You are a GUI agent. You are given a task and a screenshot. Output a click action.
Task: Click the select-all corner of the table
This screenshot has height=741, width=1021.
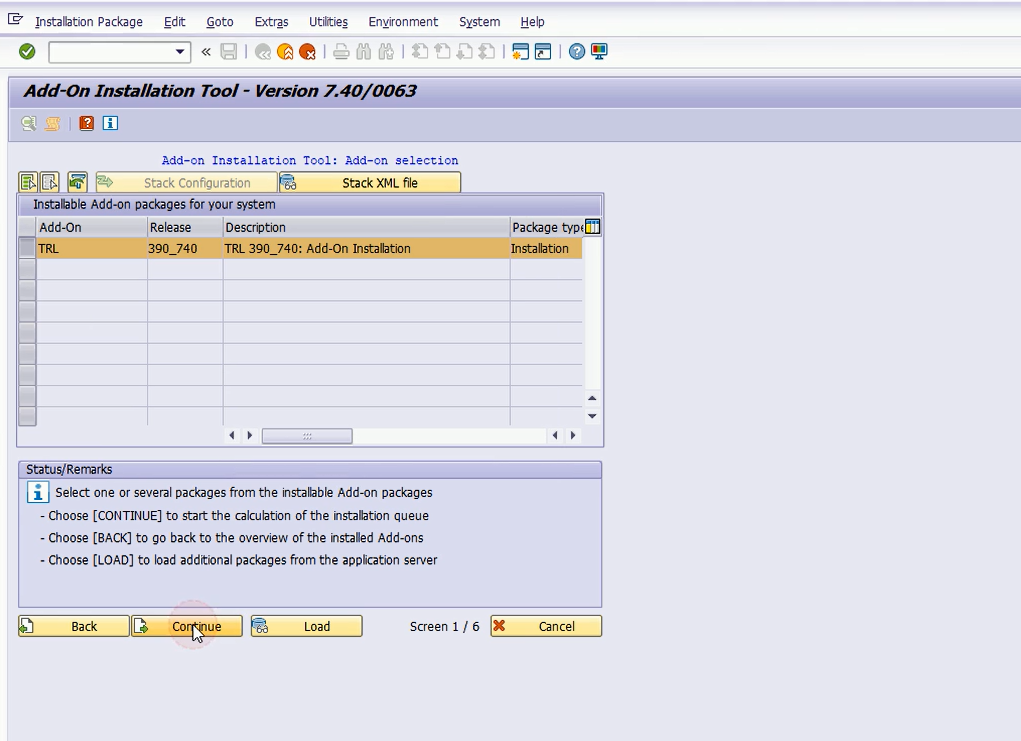point(27,227)
